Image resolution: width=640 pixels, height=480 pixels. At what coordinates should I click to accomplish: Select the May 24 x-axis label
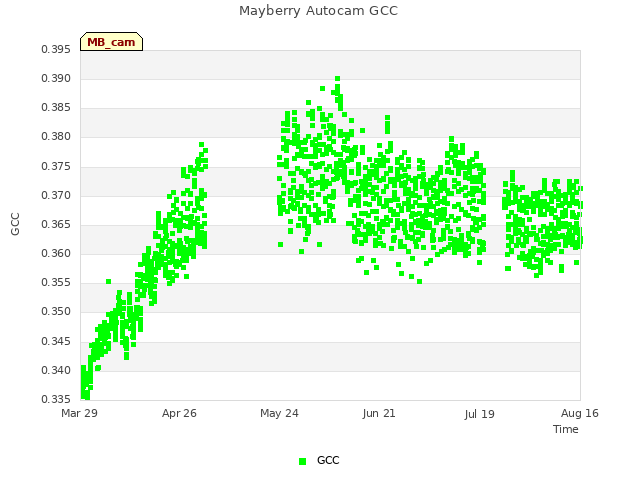[279, 413]
